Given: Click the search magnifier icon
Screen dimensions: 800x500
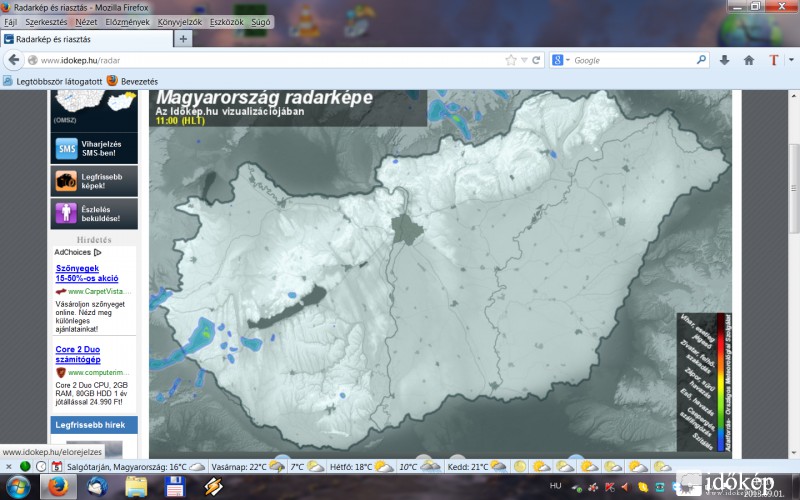Looking at the screenshot, I should pyautogui.click(x=702, y=60).
